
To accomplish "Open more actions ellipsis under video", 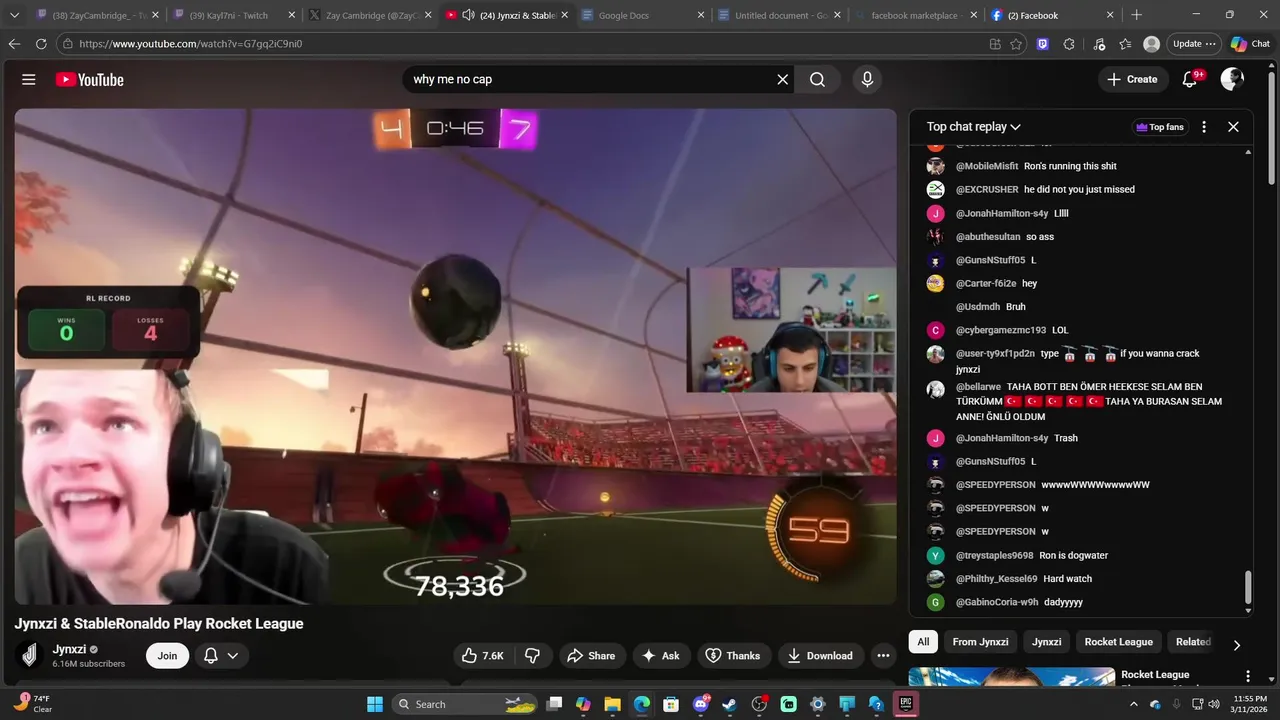I will tap(883, 656).
